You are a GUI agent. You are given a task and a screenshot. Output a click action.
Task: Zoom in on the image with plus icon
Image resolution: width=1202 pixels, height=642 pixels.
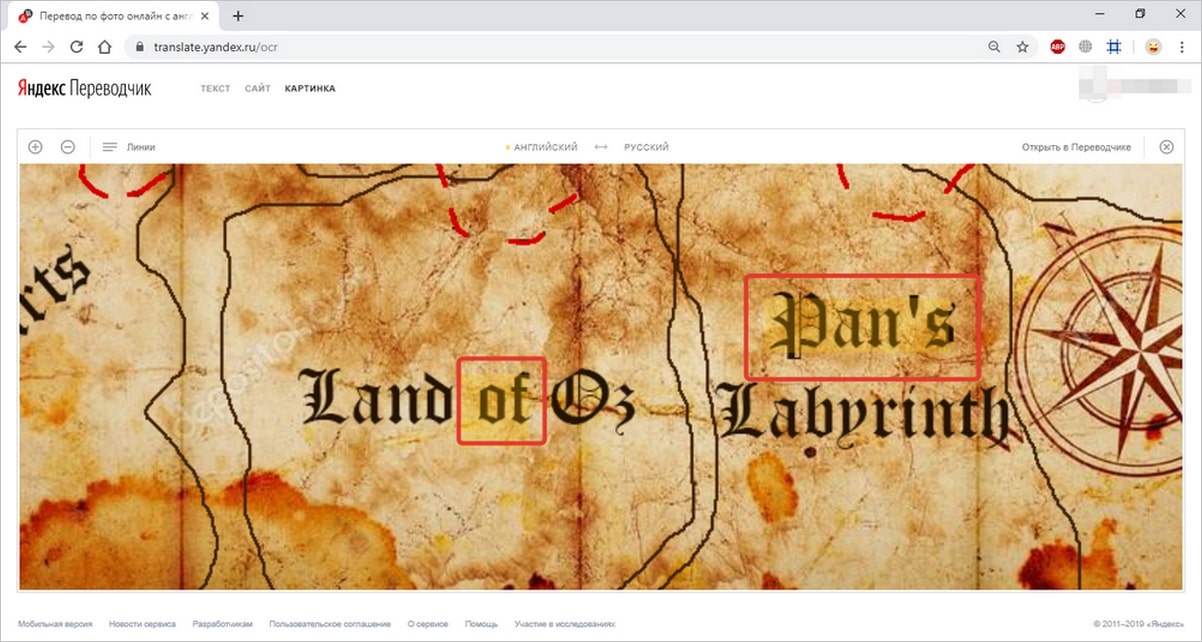35,147
